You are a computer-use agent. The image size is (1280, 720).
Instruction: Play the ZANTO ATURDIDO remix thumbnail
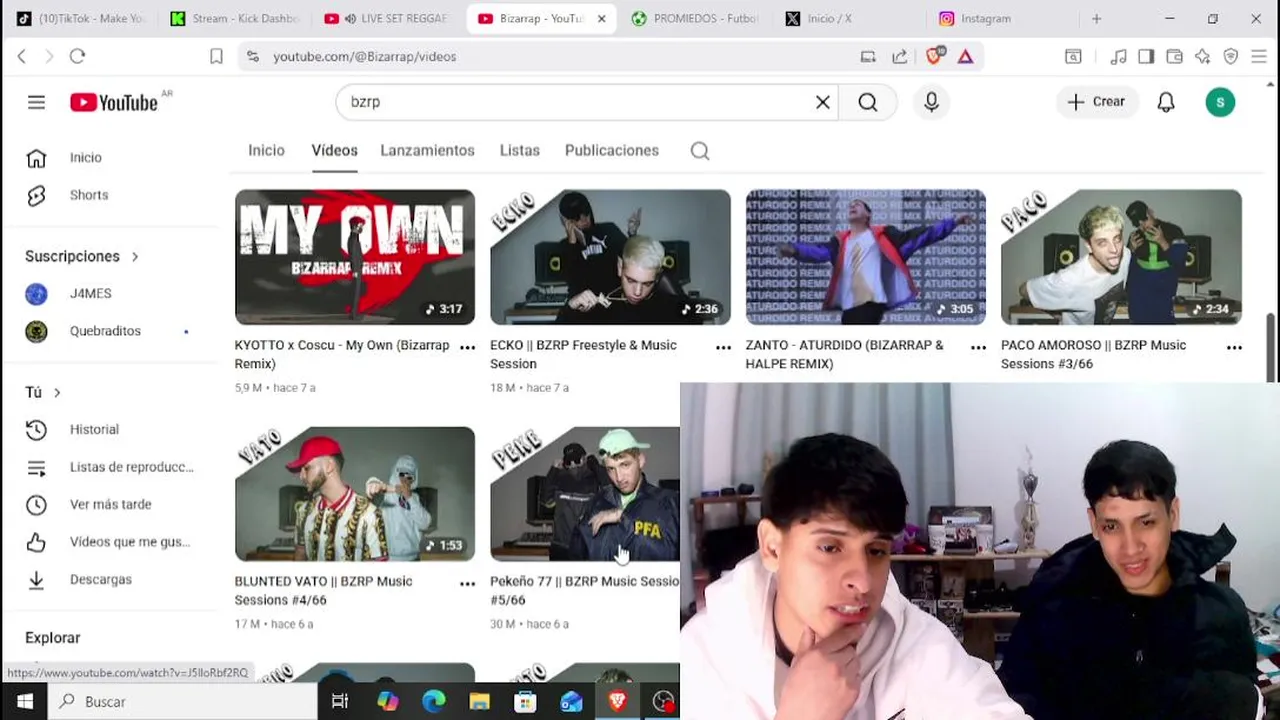(866, 257)
